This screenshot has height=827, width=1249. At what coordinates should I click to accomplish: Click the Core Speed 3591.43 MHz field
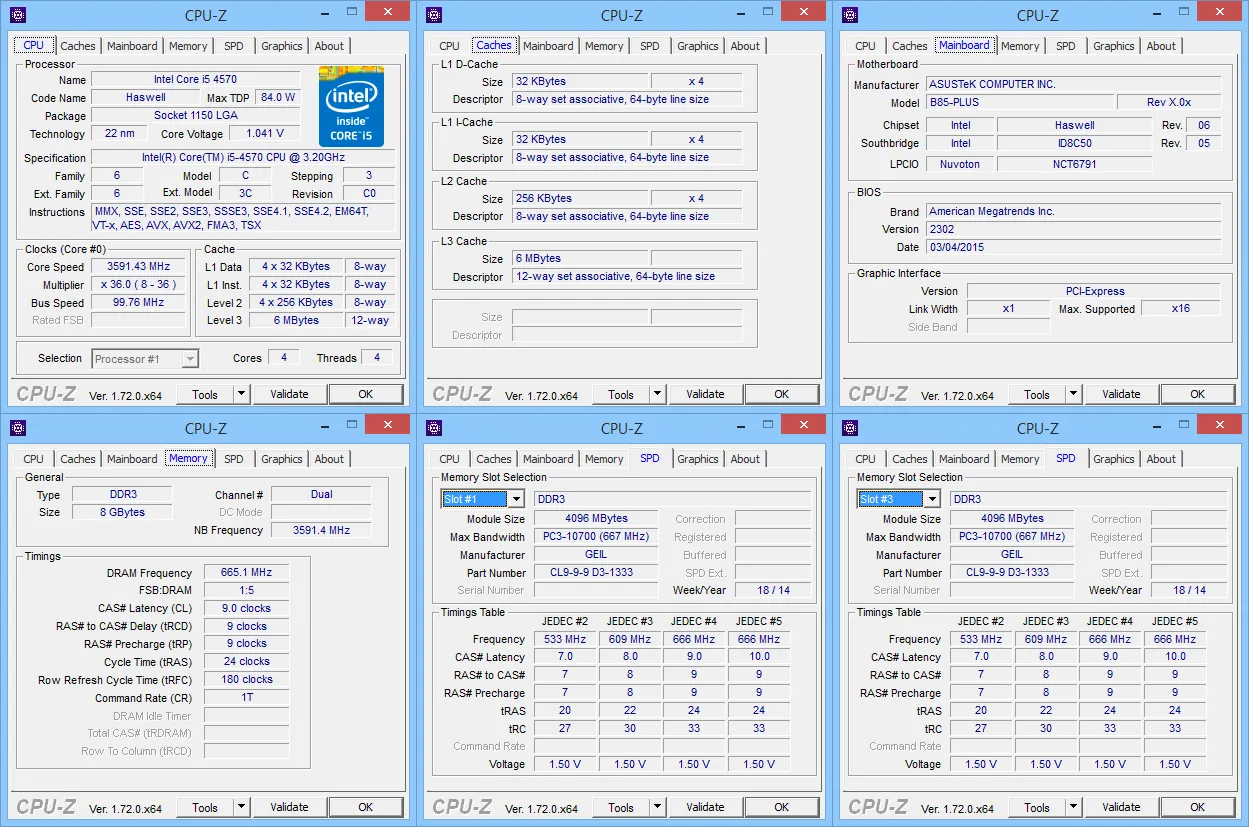click(x=138, y=267)
